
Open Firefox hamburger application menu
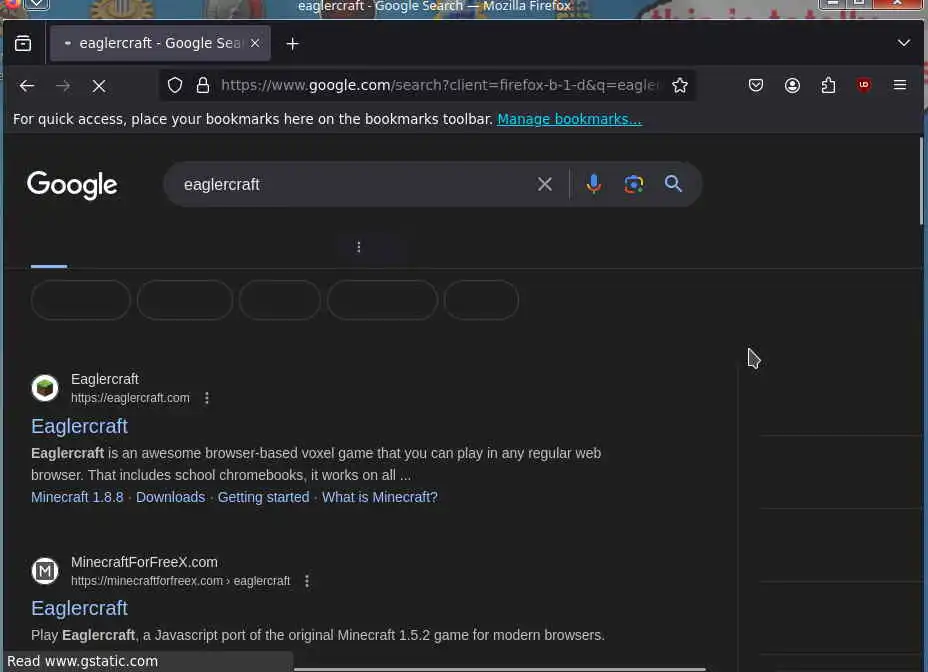click(900, 85)
